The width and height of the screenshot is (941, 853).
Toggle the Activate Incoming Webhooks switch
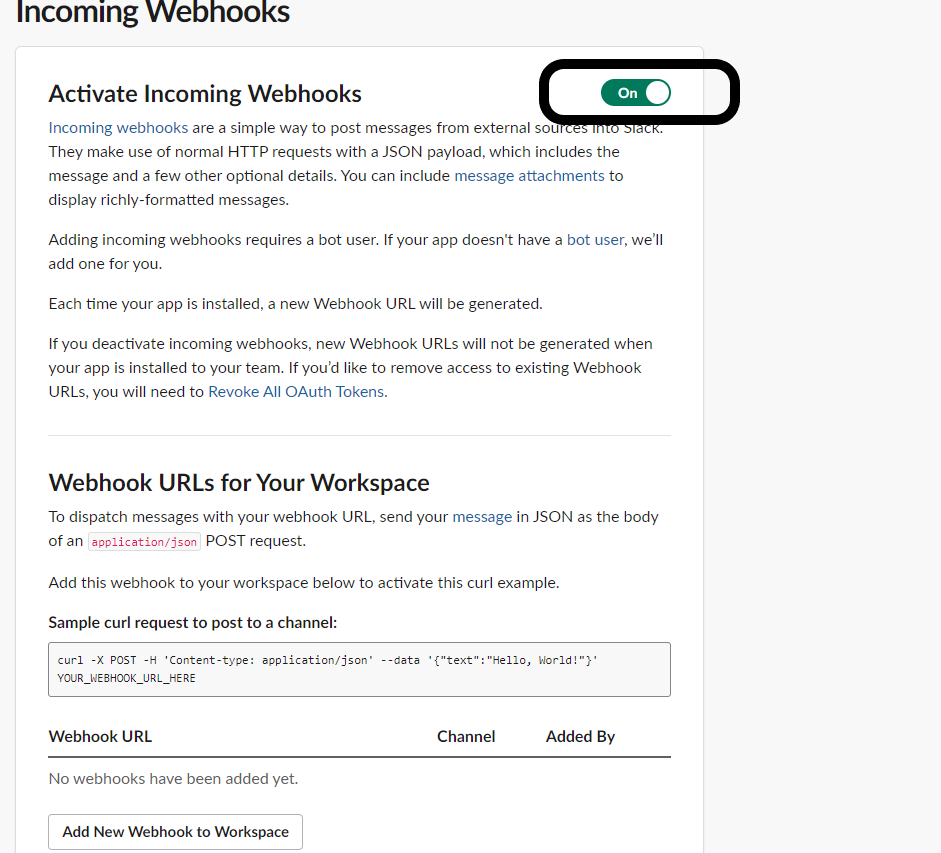coord(636,93)
